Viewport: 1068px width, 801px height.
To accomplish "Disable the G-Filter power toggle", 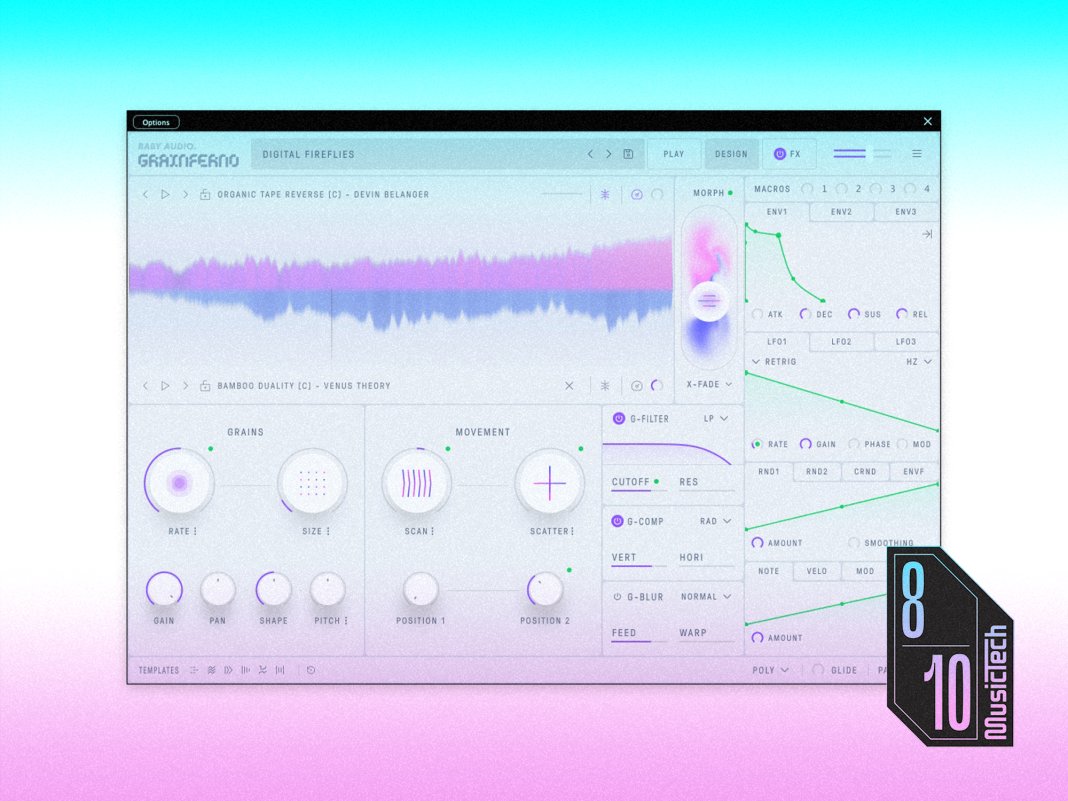I will click(x=618, y=418).
